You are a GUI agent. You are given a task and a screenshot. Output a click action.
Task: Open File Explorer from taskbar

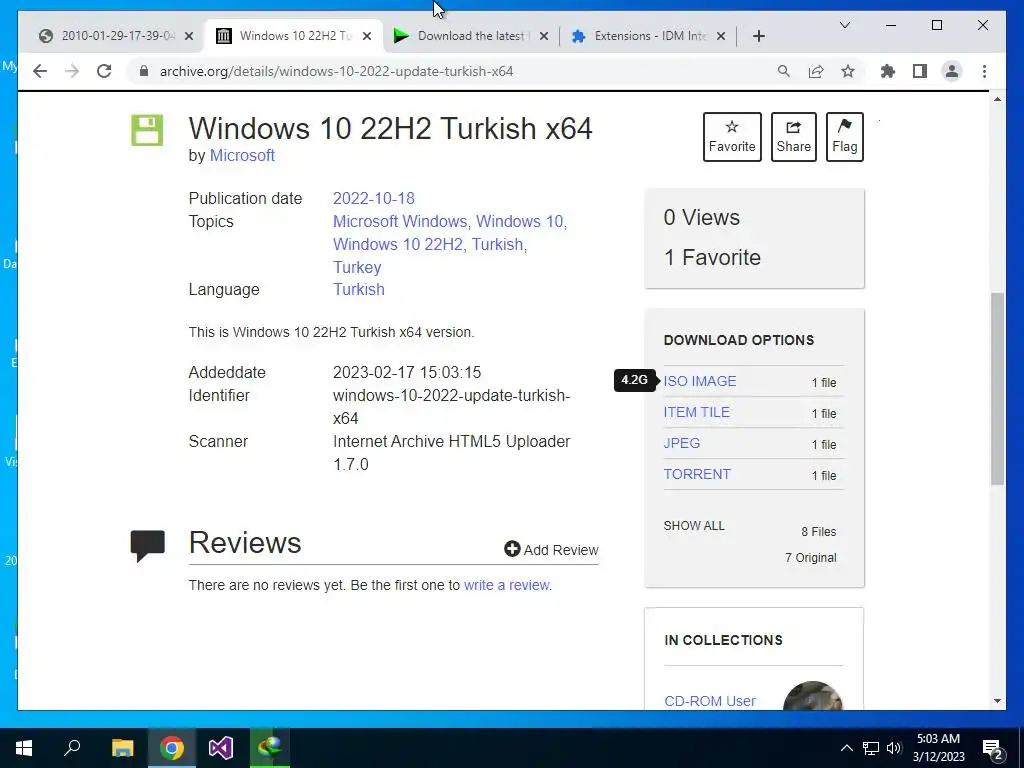(122, 748)
